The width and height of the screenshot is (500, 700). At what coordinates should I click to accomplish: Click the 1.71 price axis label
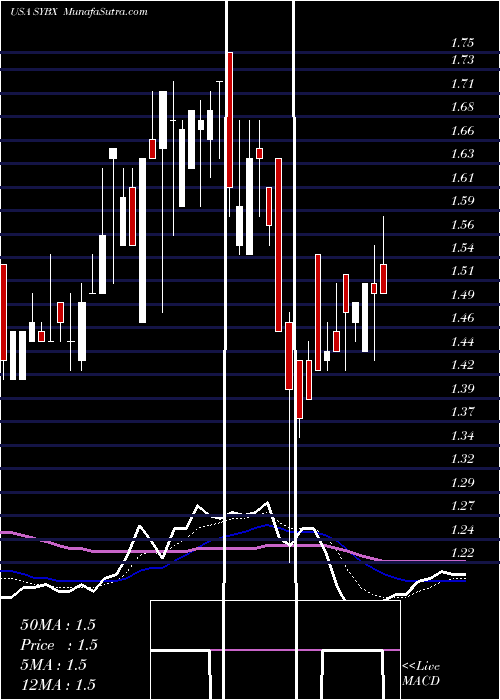pos(462,83)
